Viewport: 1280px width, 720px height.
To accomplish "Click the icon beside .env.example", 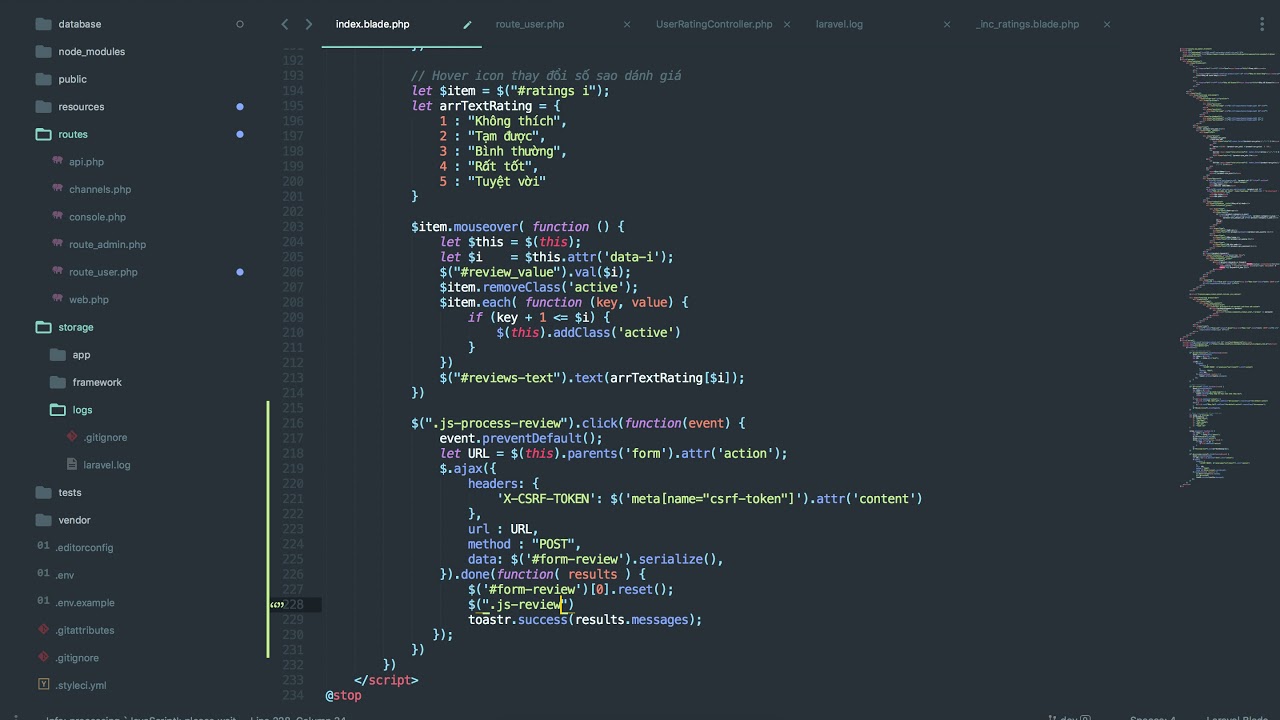I will (43, 602).
